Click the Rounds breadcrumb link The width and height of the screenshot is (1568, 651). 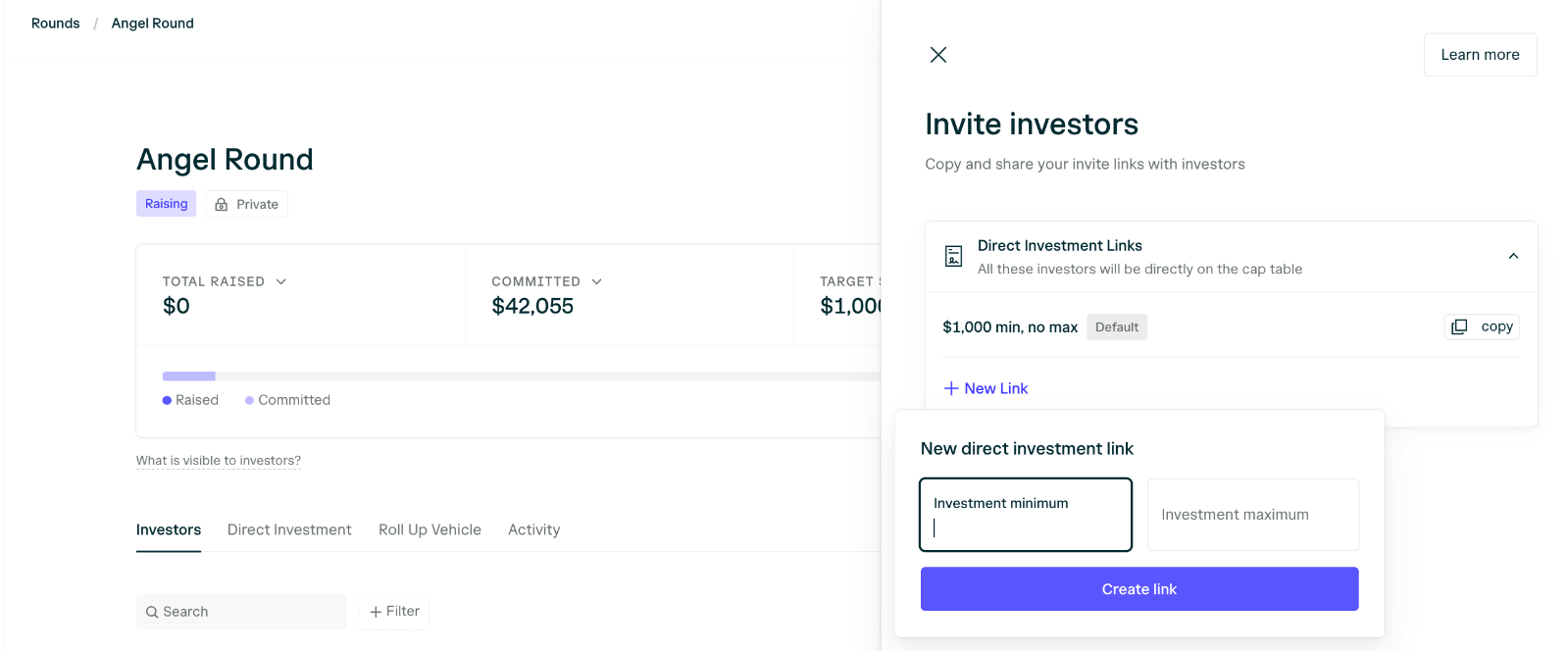pos(56,24)
